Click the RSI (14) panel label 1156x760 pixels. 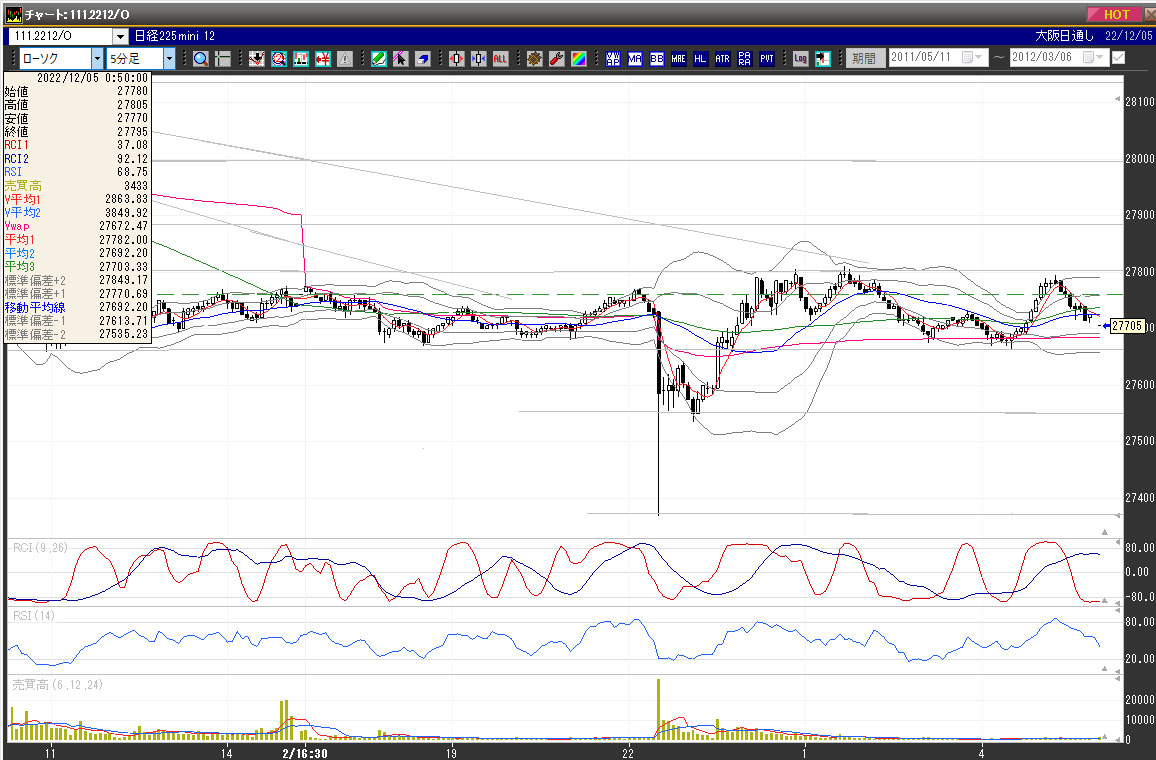34,616
